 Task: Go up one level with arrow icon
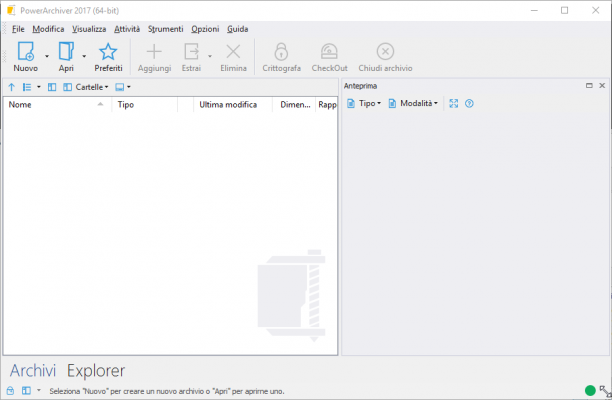[x=12, y=87]
